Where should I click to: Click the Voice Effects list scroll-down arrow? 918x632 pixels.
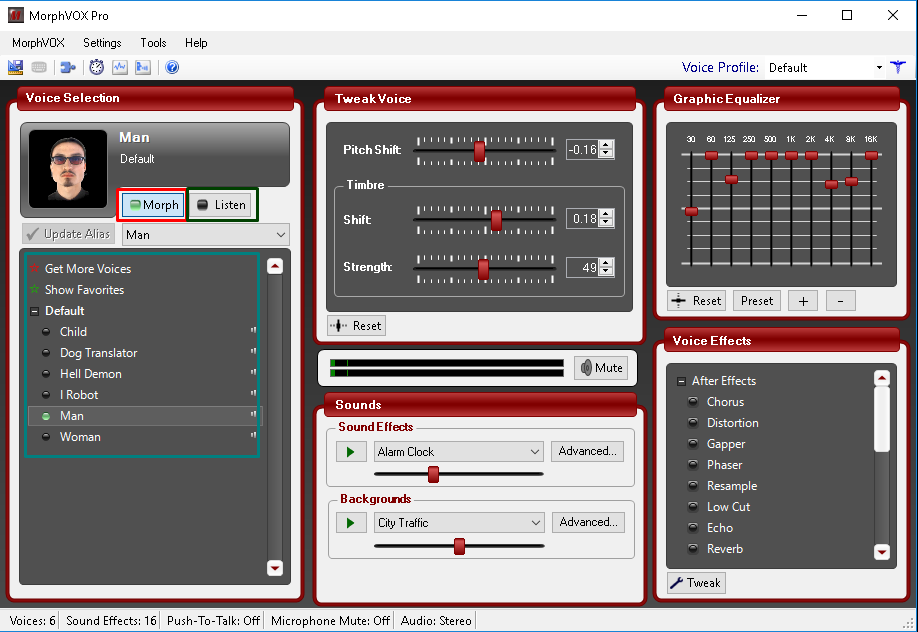click(882, 551)
